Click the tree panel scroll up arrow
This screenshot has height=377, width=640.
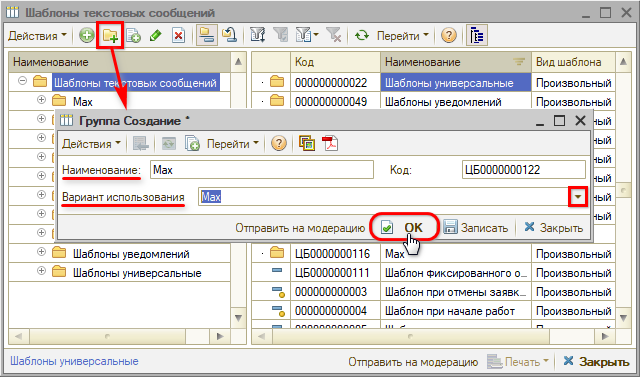click(239, 62)
